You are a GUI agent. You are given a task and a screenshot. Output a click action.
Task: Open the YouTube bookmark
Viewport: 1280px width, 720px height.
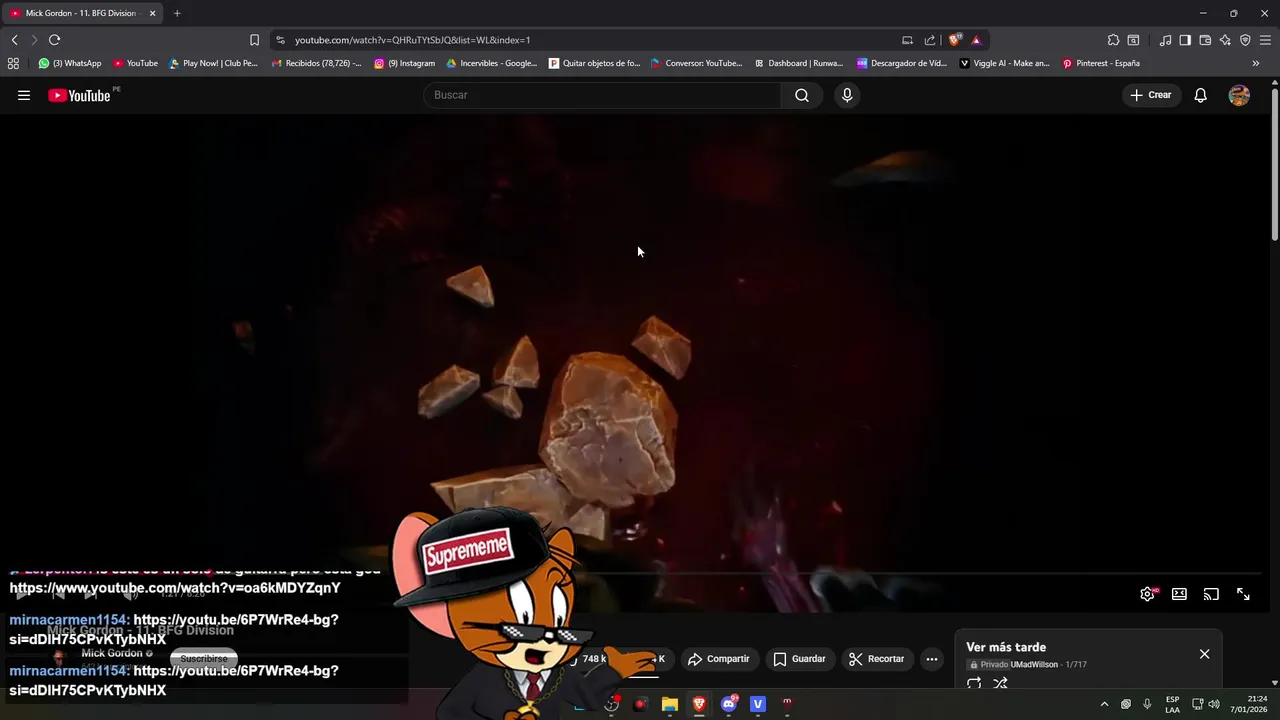coord(135,63)
